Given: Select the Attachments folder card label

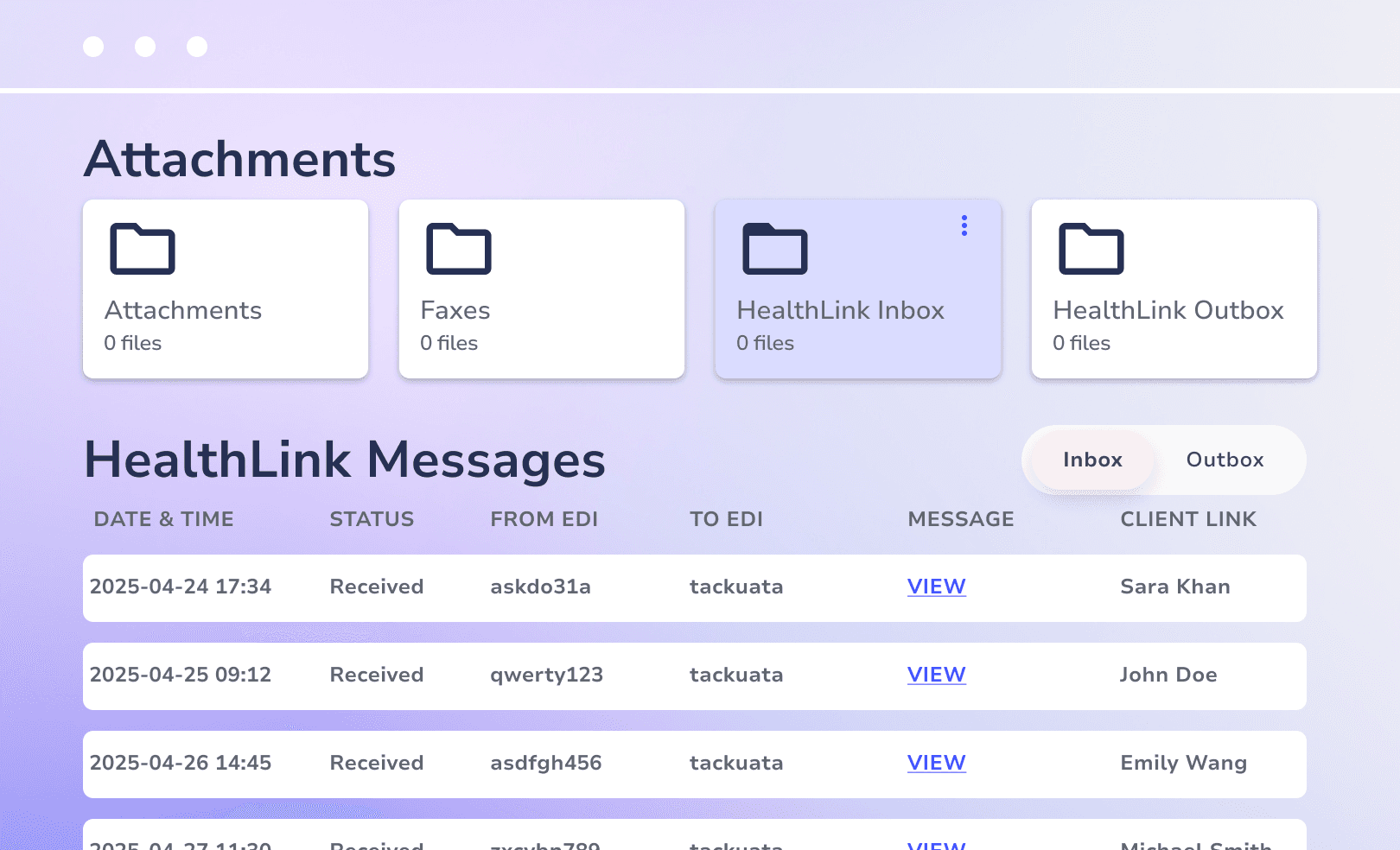Looking at the screenshot, I should pyautogui.click(x=183, y=310).
